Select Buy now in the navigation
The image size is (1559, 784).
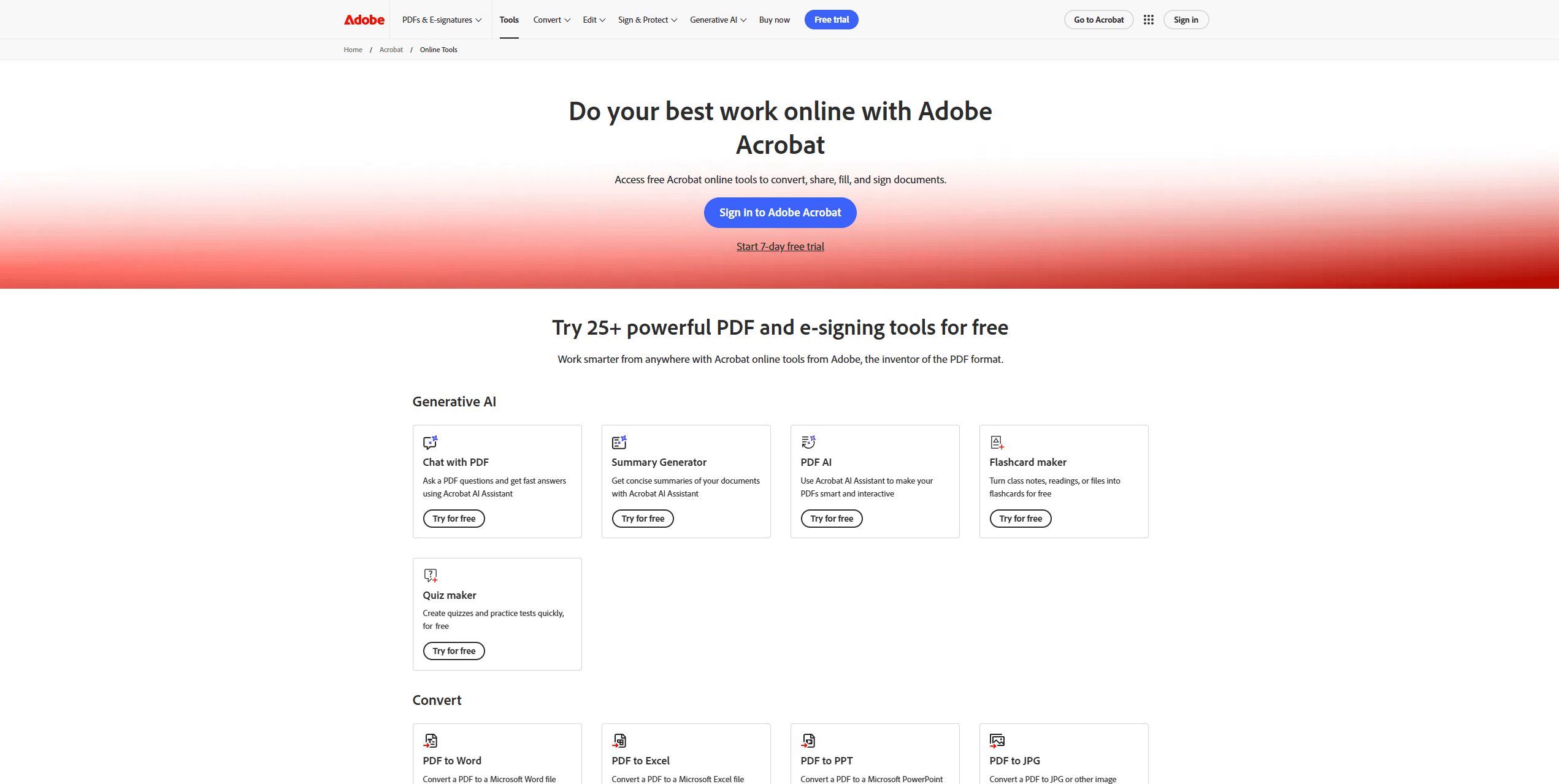point(774,19)
